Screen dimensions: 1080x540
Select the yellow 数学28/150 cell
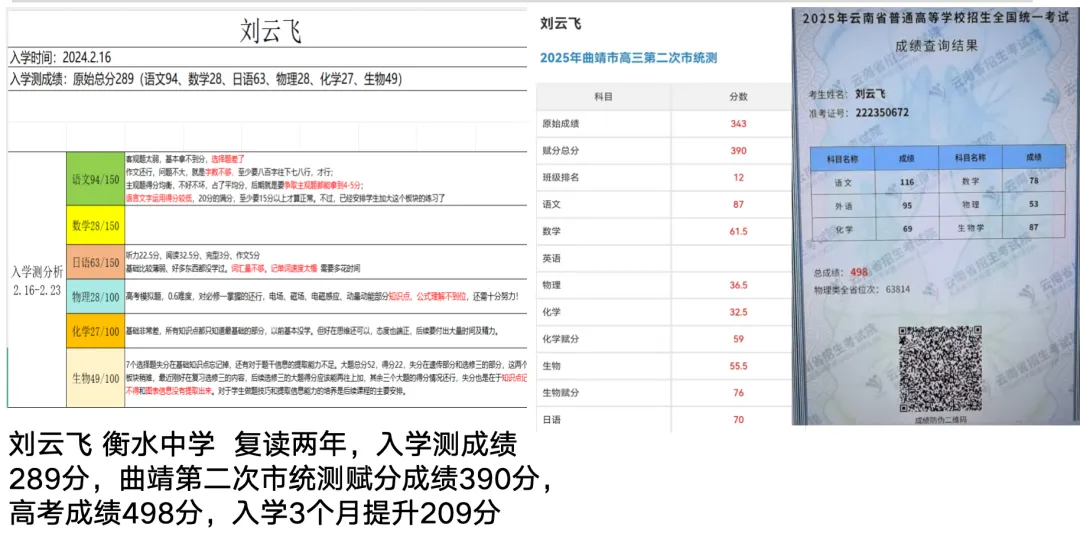click(x=95, y=225)
